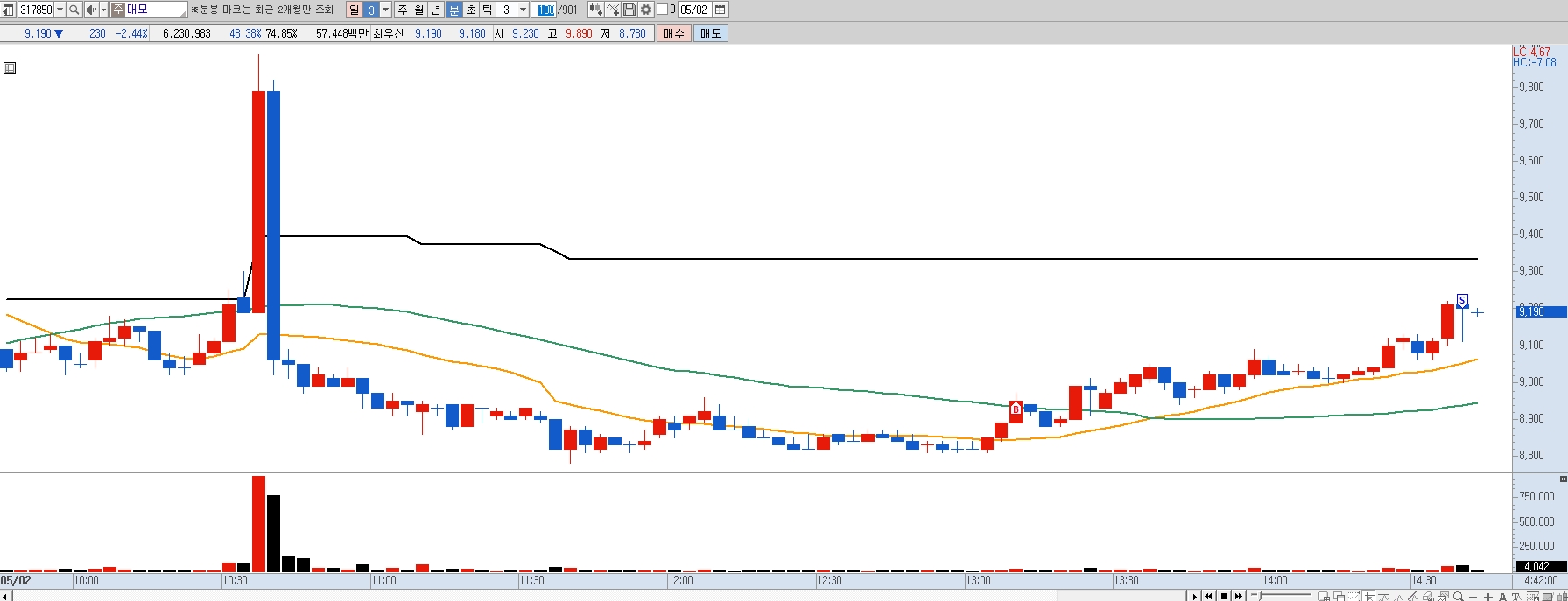Click the chart add-indicator icon after /901
Image resolution: width=1568 pixels, height=601 pixels.
pos(595,10)
